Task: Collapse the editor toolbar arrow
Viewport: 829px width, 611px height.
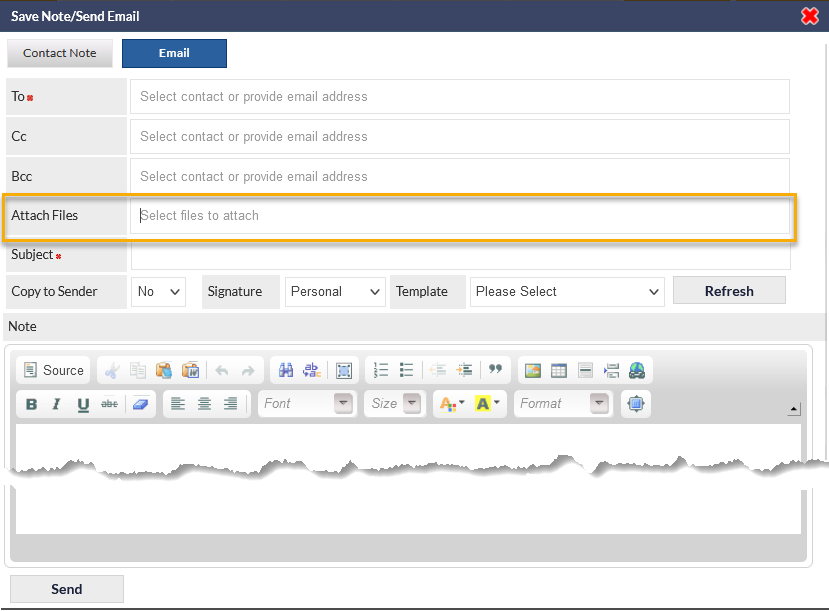Action: point(794,409)
